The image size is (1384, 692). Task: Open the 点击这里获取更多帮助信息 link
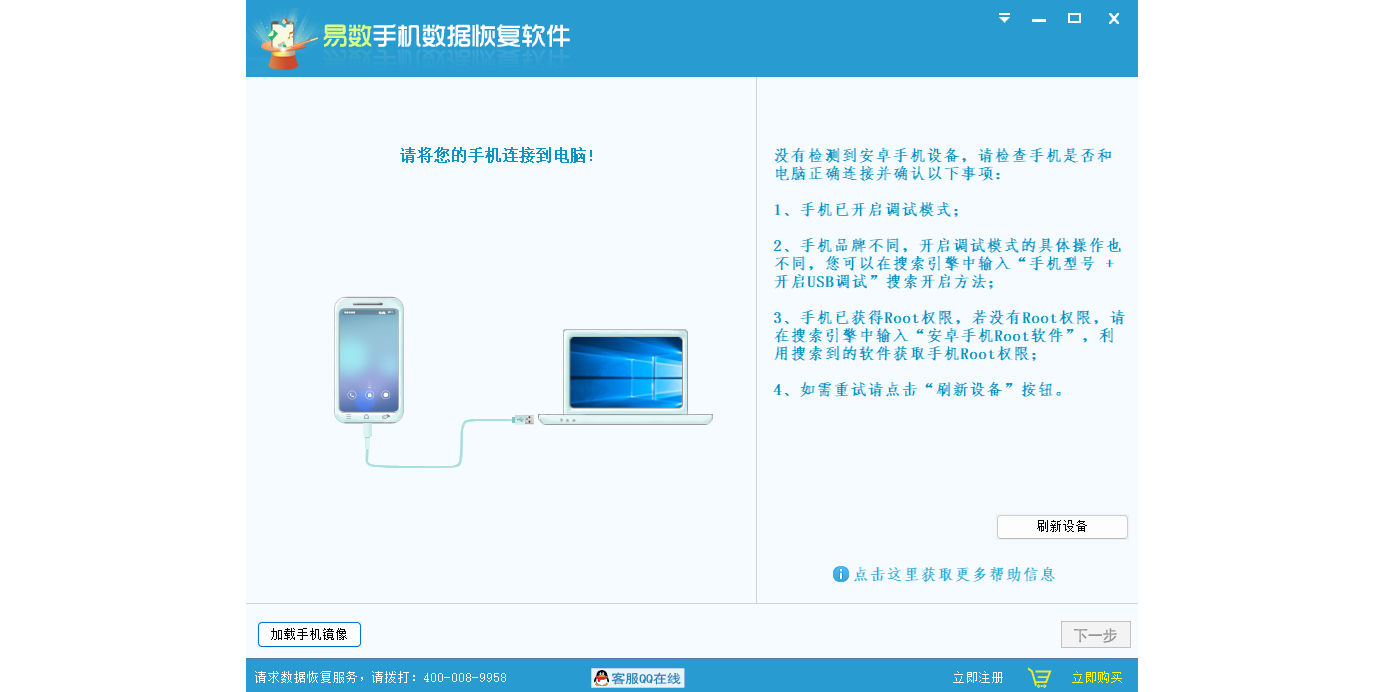coord(954,574)
